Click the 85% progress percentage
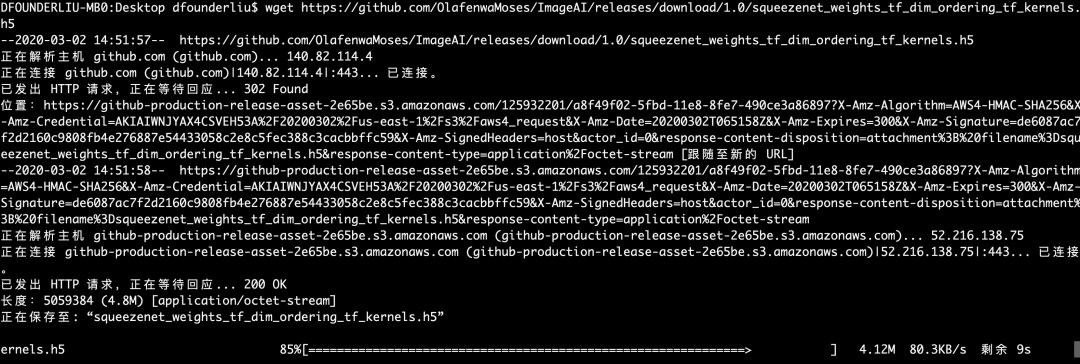The image size is (1080, 364). point(289,350)
